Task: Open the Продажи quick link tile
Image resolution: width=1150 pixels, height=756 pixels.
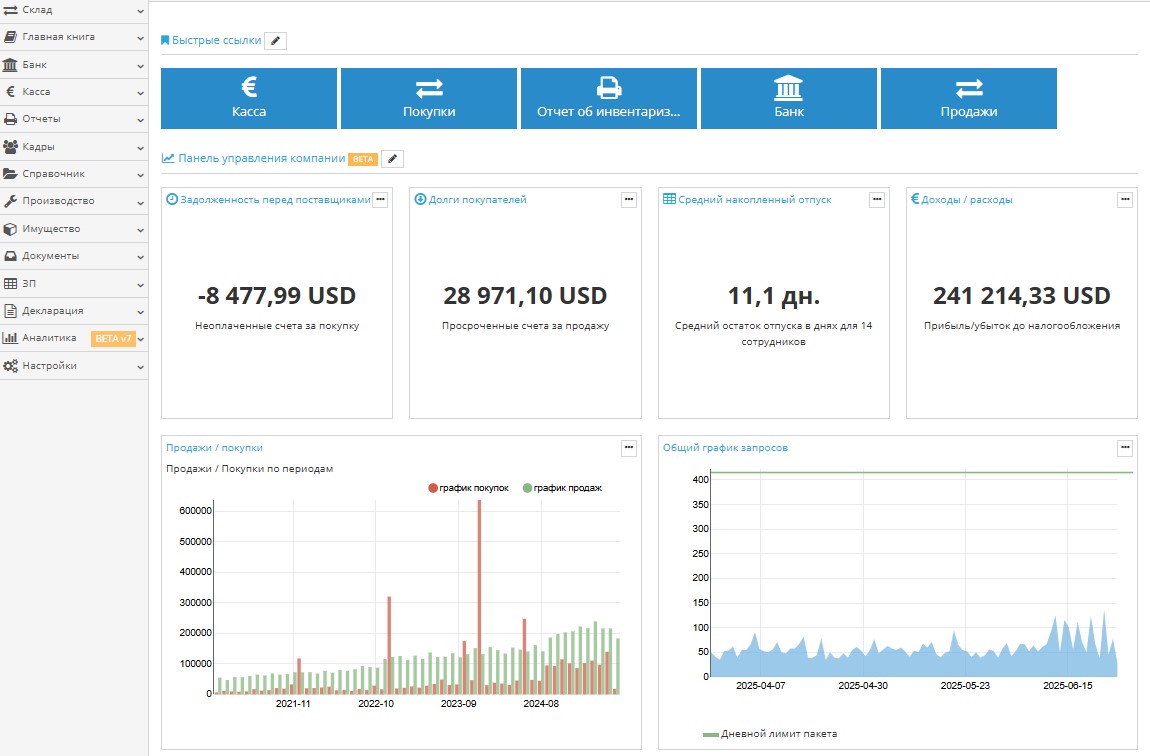Action: tap(968, 99)
